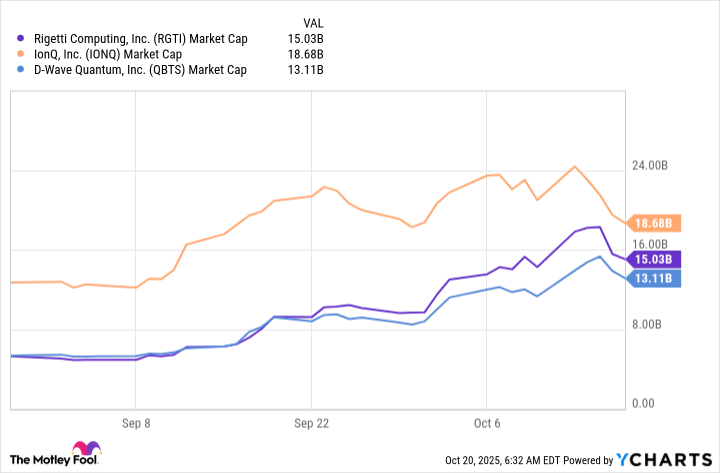Image resolution: width=720 pixels, height=473 pixels.
Task: Click the Sep 8 date axis label
Action: (135, 424)
